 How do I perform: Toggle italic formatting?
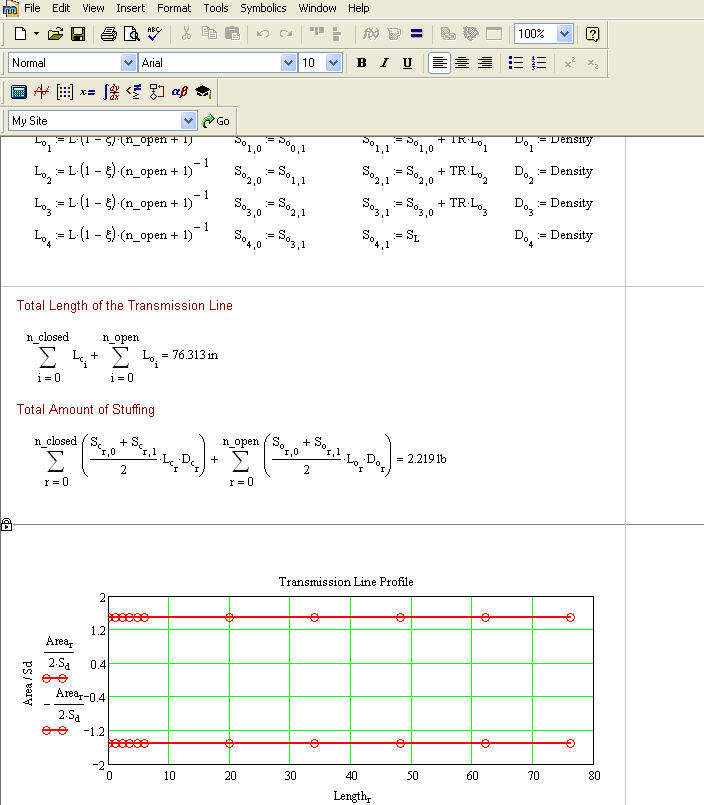(384, 63)
